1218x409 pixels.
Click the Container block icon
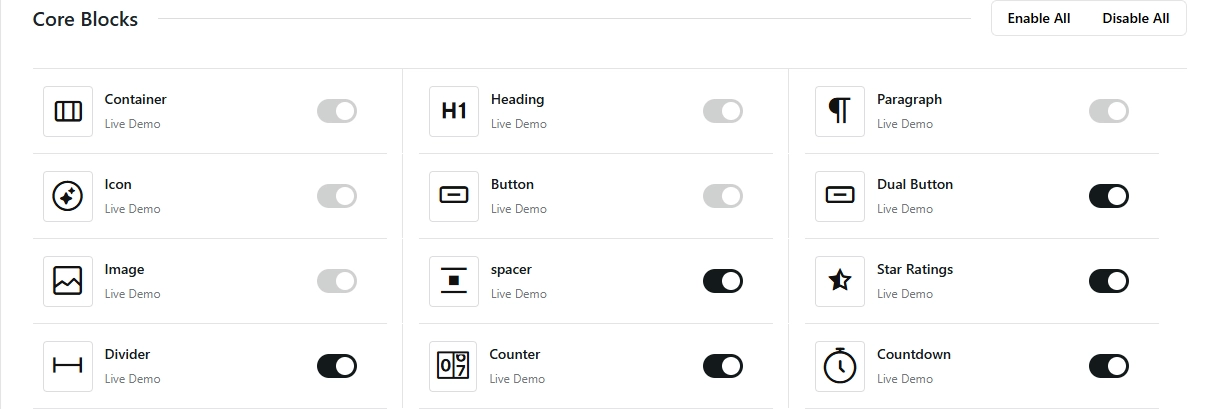point(68,111)
